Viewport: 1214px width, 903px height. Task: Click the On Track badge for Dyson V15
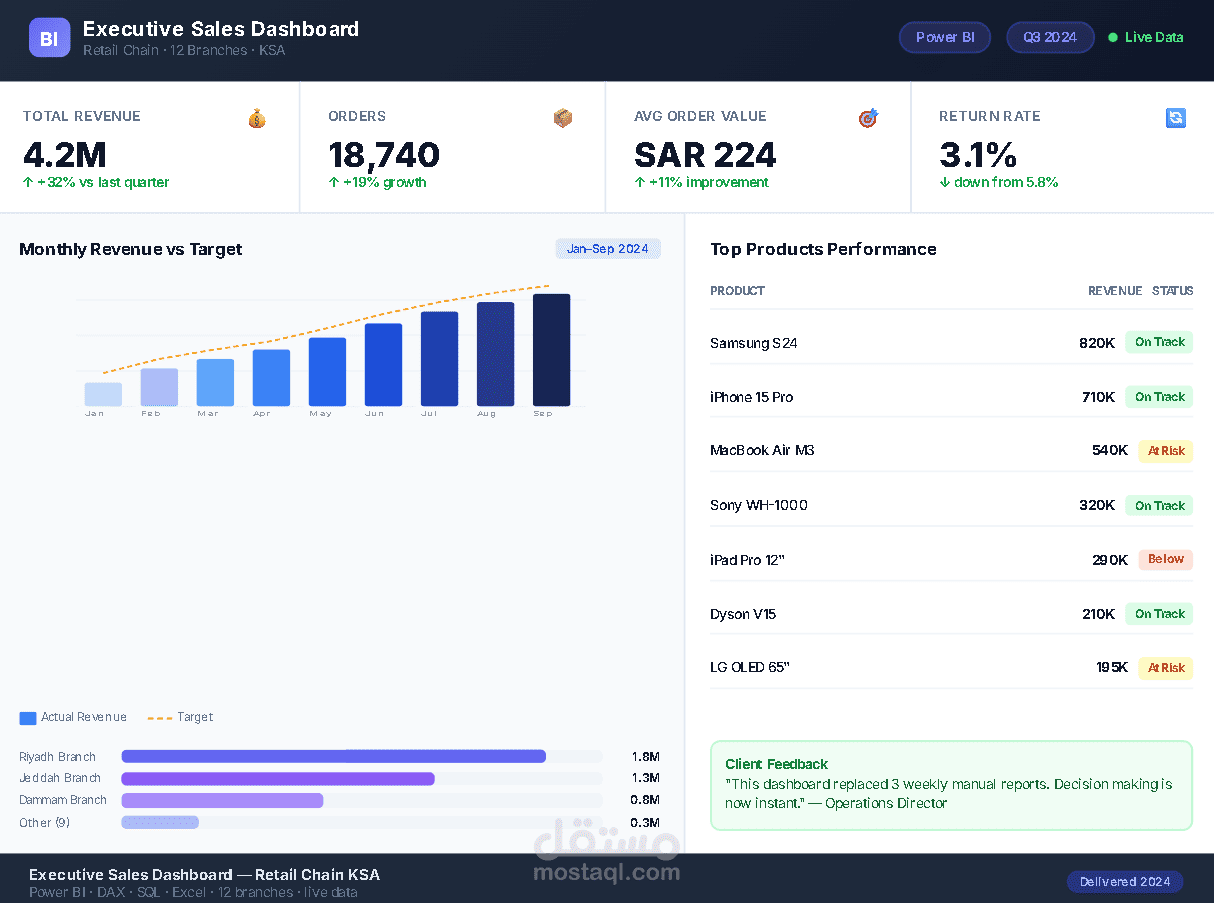(x=1159, y=614)
